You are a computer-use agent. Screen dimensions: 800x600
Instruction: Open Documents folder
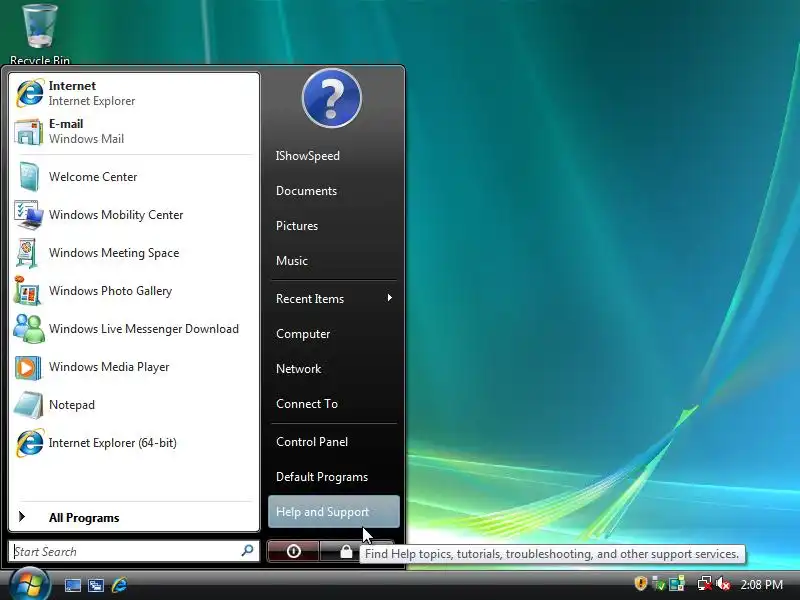(x=333, y=191)
